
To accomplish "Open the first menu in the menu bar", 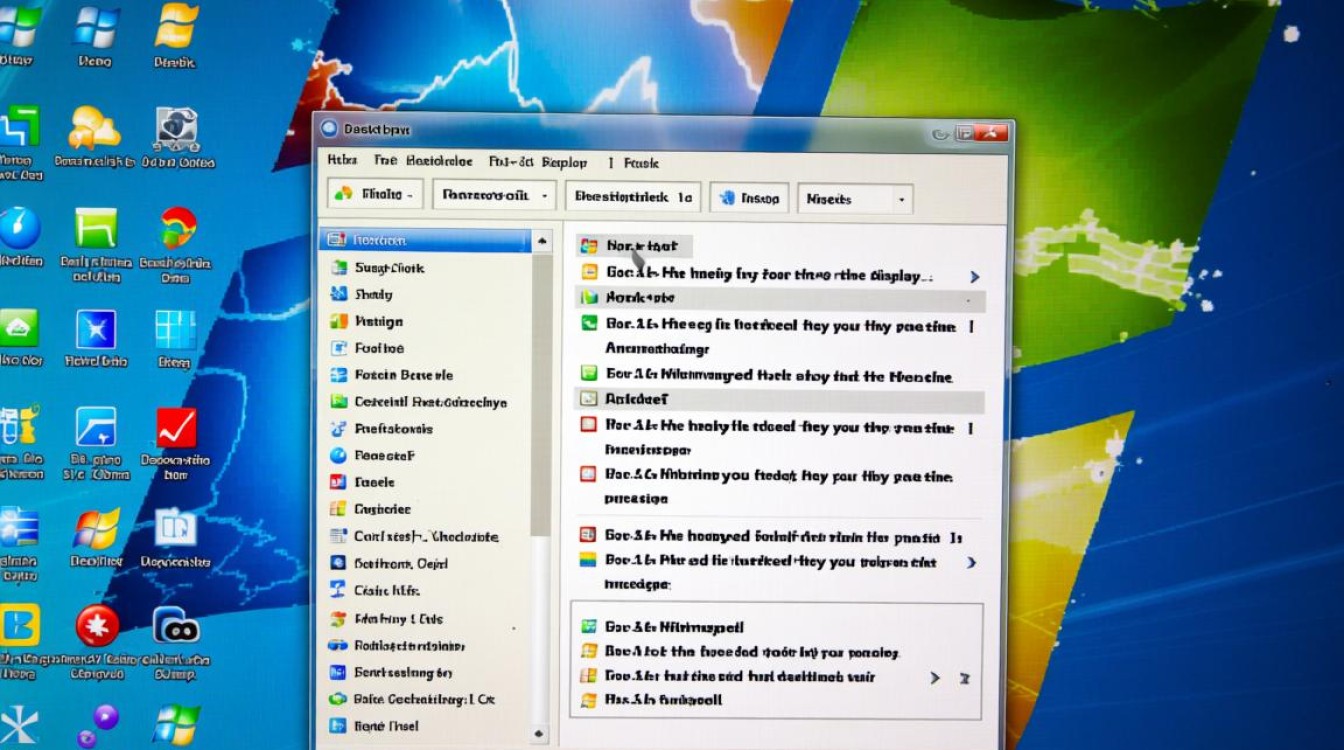I will 342,161.
